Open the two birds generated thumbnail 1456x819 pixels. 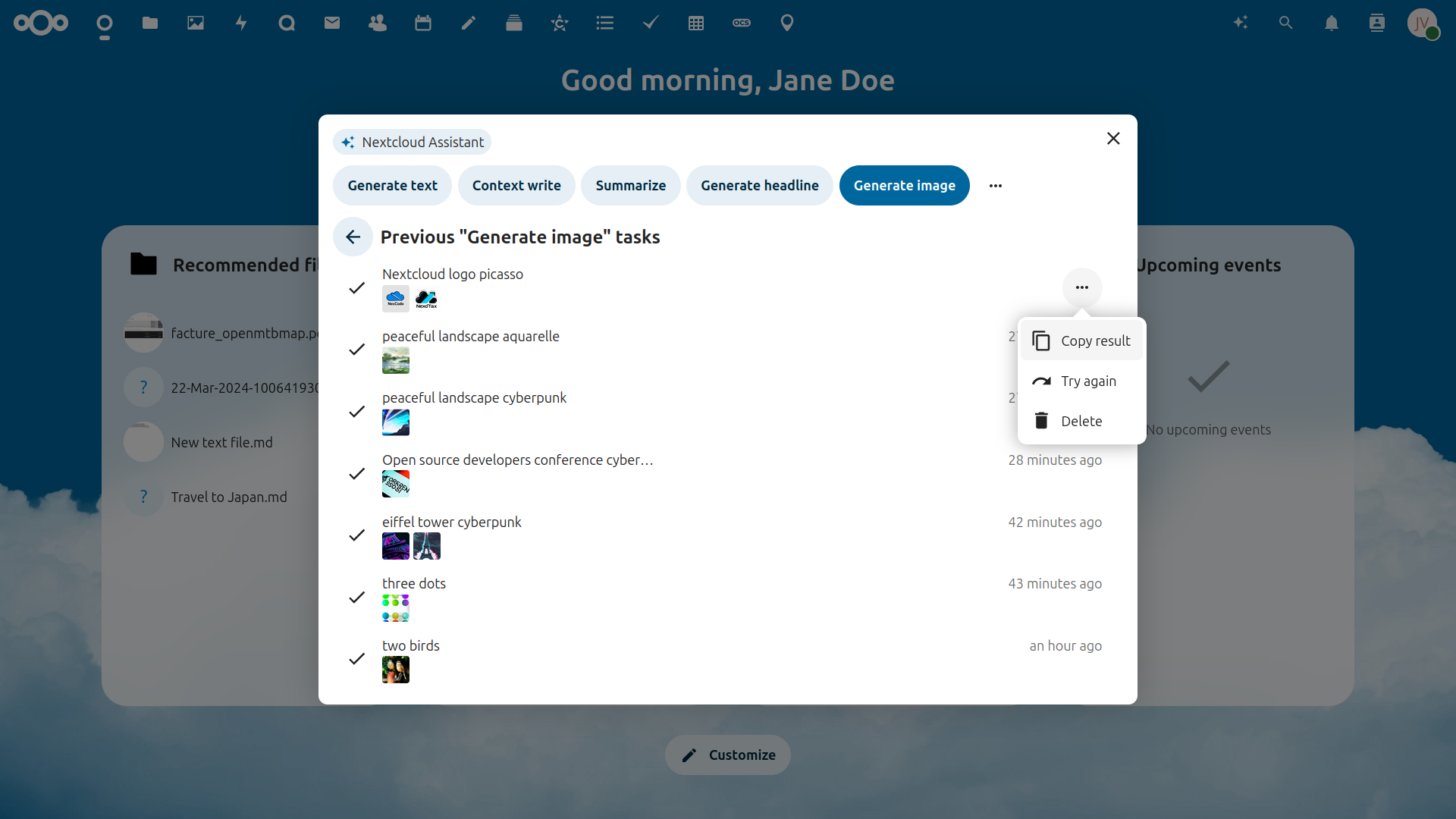click(x=395, y=670)
